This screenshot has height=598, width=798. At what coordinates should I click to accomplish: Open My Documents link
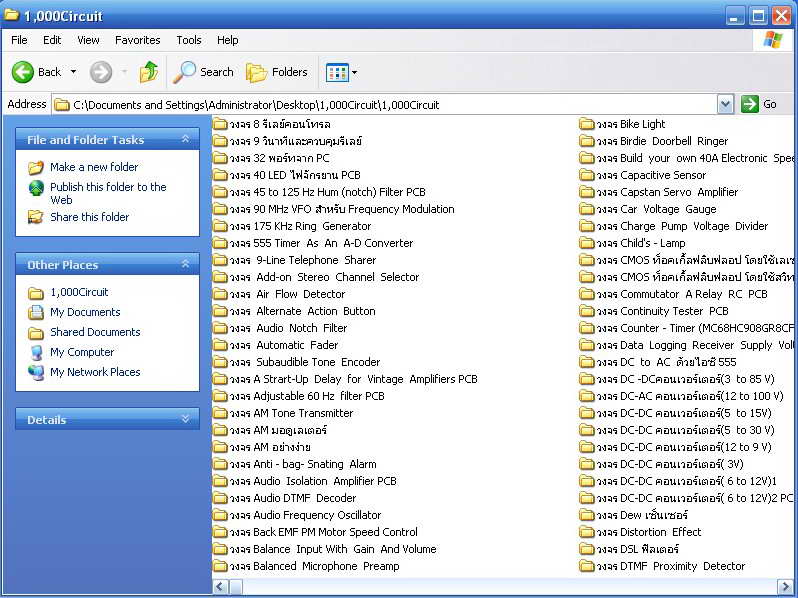[x=86, y=312]
